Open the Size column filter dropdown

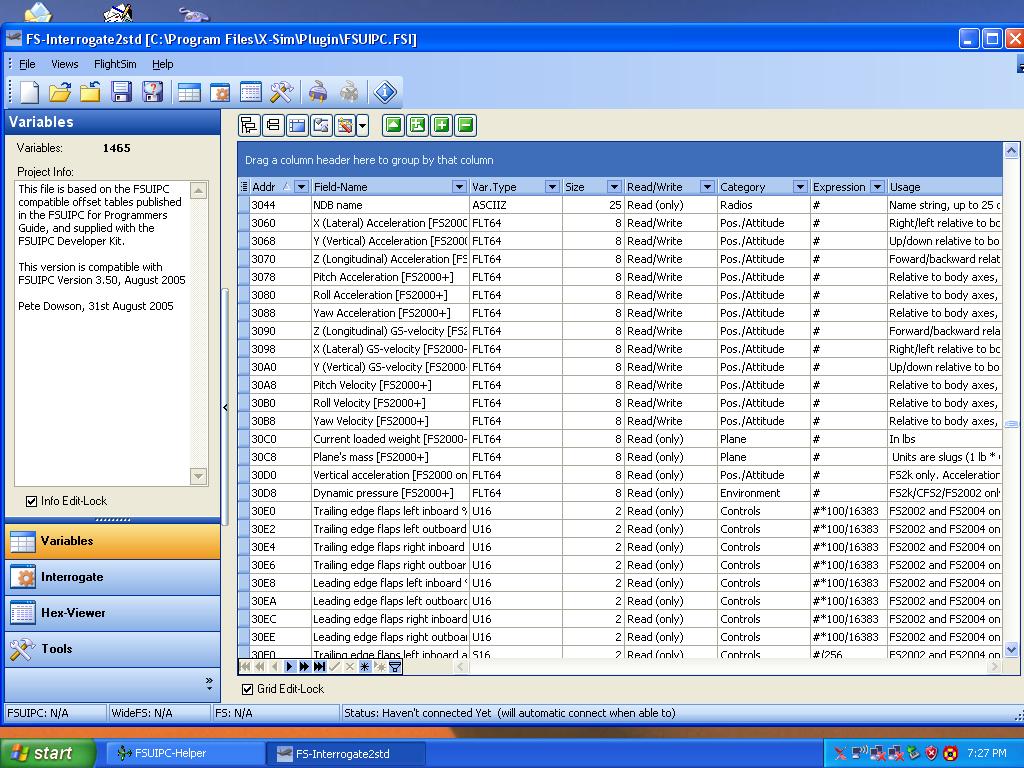pos(614,187)
